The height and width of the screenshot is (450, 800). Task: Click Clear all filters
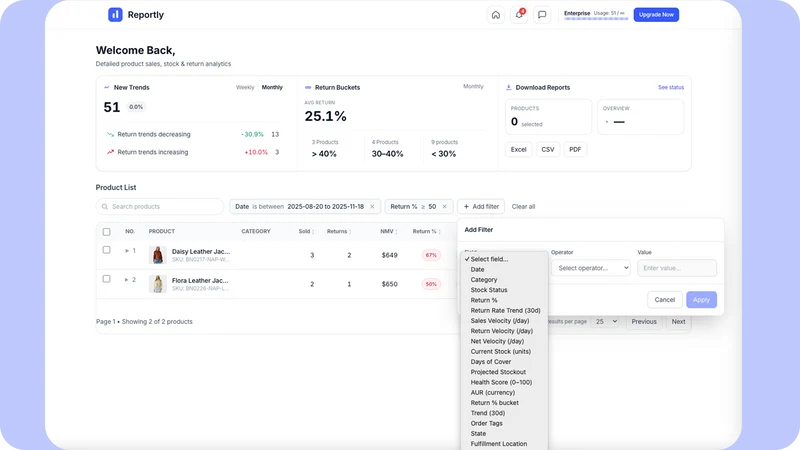click(x=523, y=207)
